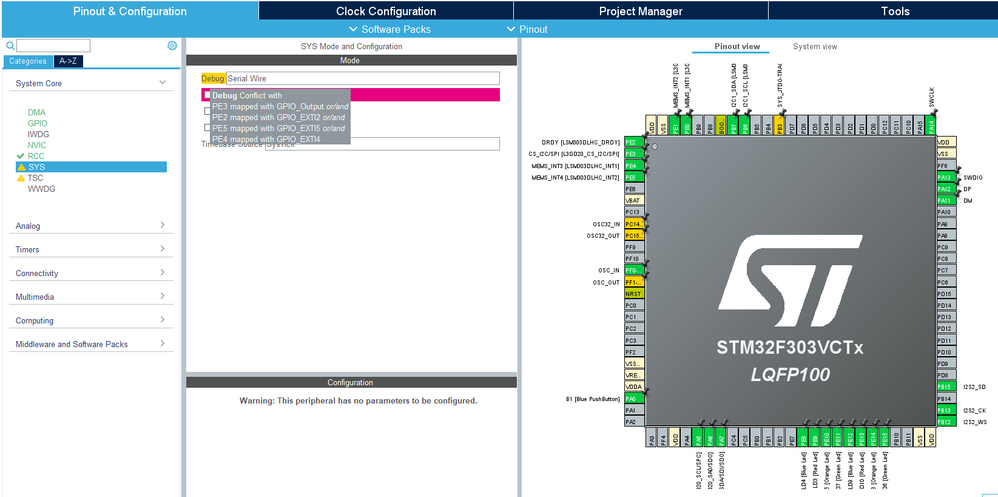Switch to the Clock Configuration tab

386,11
